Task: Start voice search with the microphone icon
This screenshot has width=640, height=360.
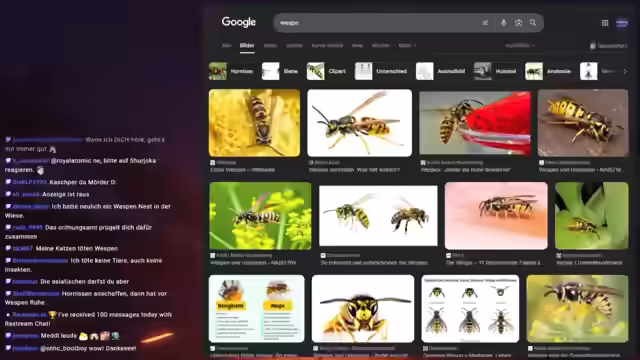Action: tap(503, 23)
